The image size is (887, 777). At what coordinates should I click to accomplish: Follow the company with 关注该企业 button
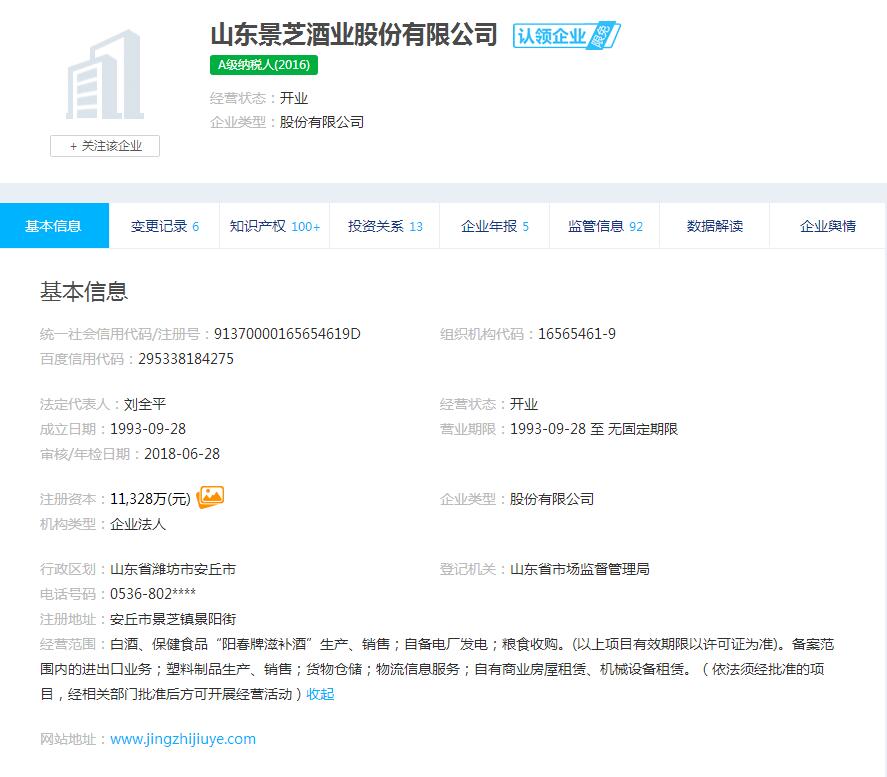(105, 146)
